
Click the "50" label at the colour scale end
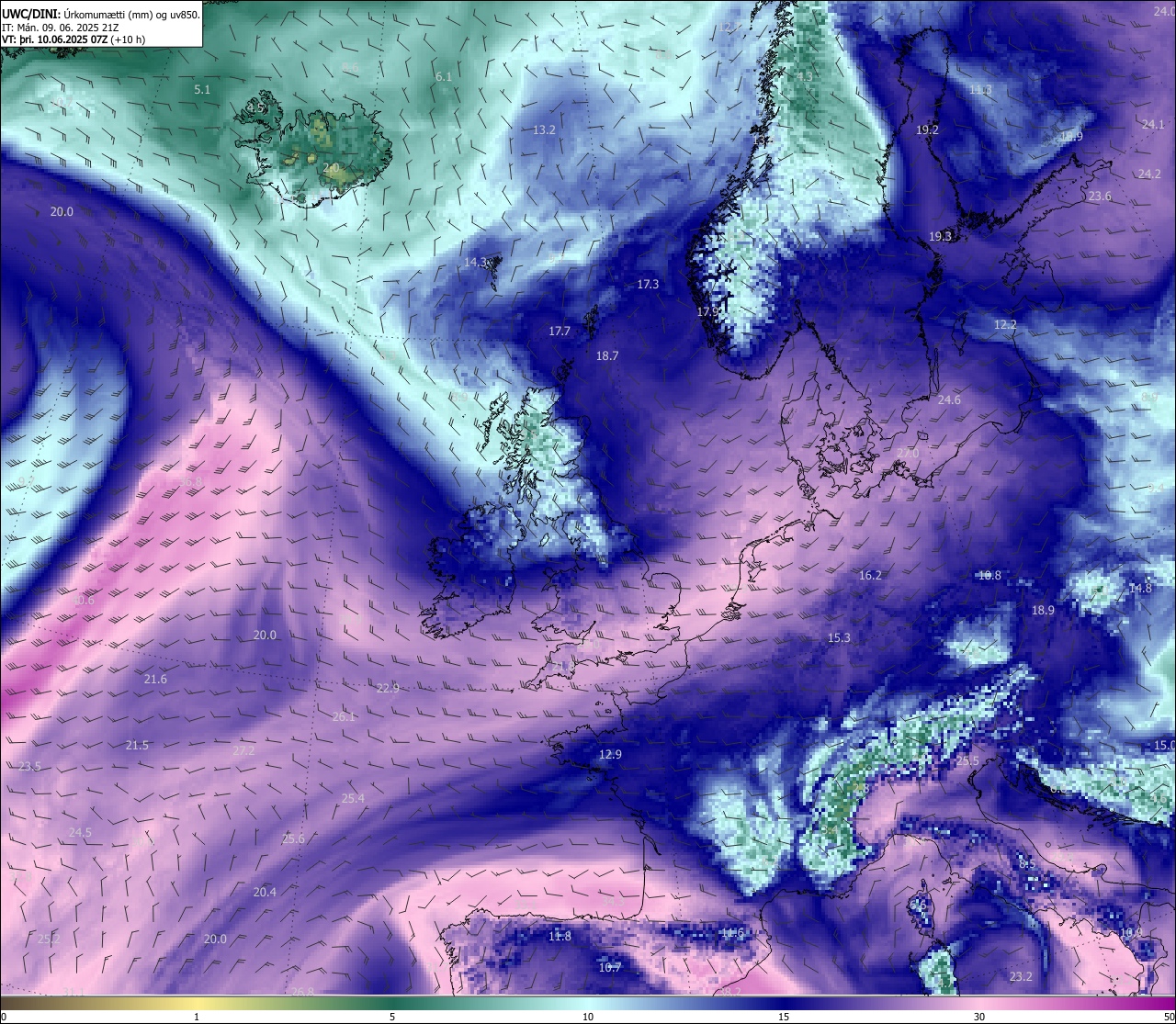coord(1169,1017)
